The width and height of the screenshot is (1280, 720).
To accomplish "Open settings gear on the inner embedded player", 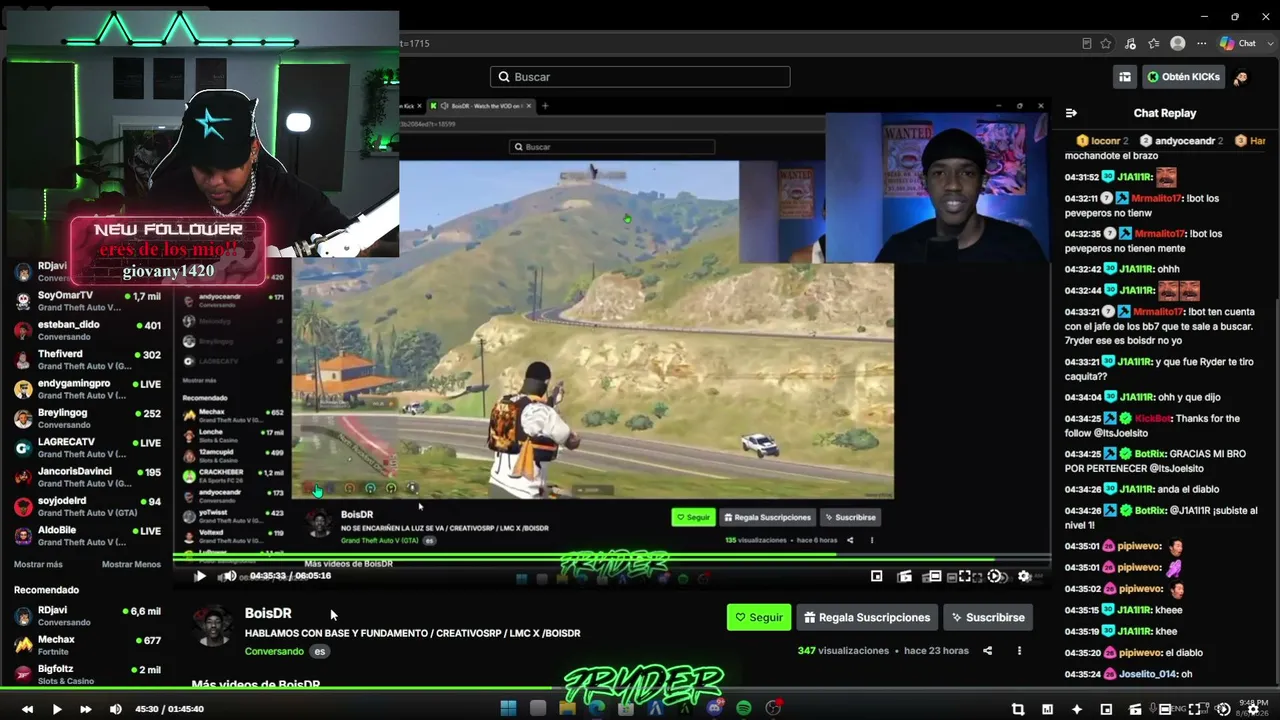I will 1024,576.
